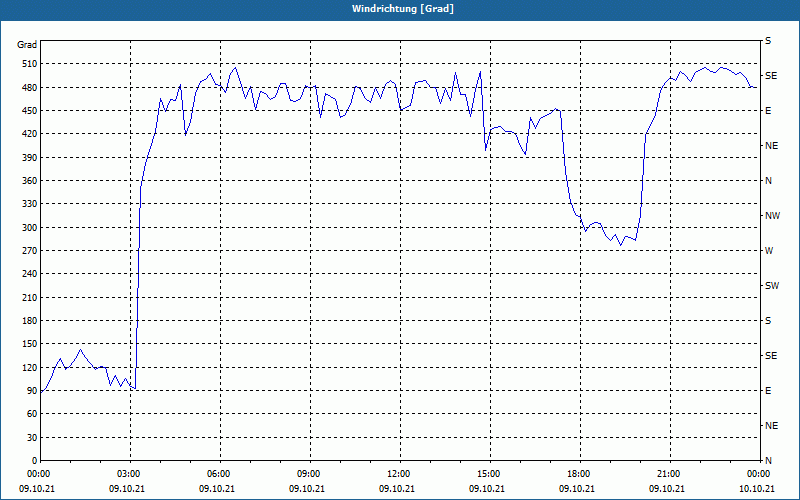This screenshot has width=800, height=500.
Task: Click the 90 y-axis value
Action: [32, 391]
